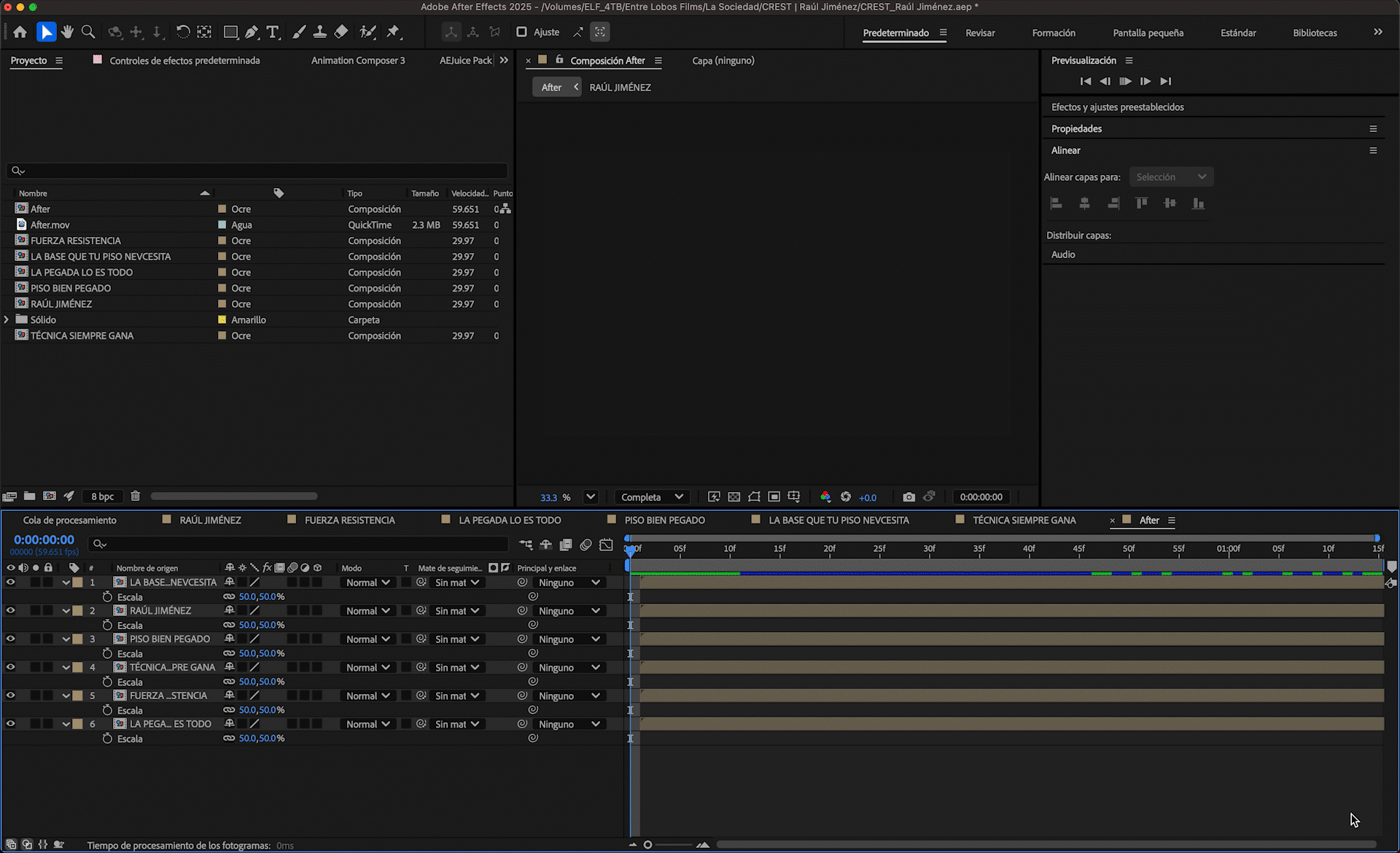The image size is (1400, 853).
Task: Select the Type text tool
Action: pos(273,32)
